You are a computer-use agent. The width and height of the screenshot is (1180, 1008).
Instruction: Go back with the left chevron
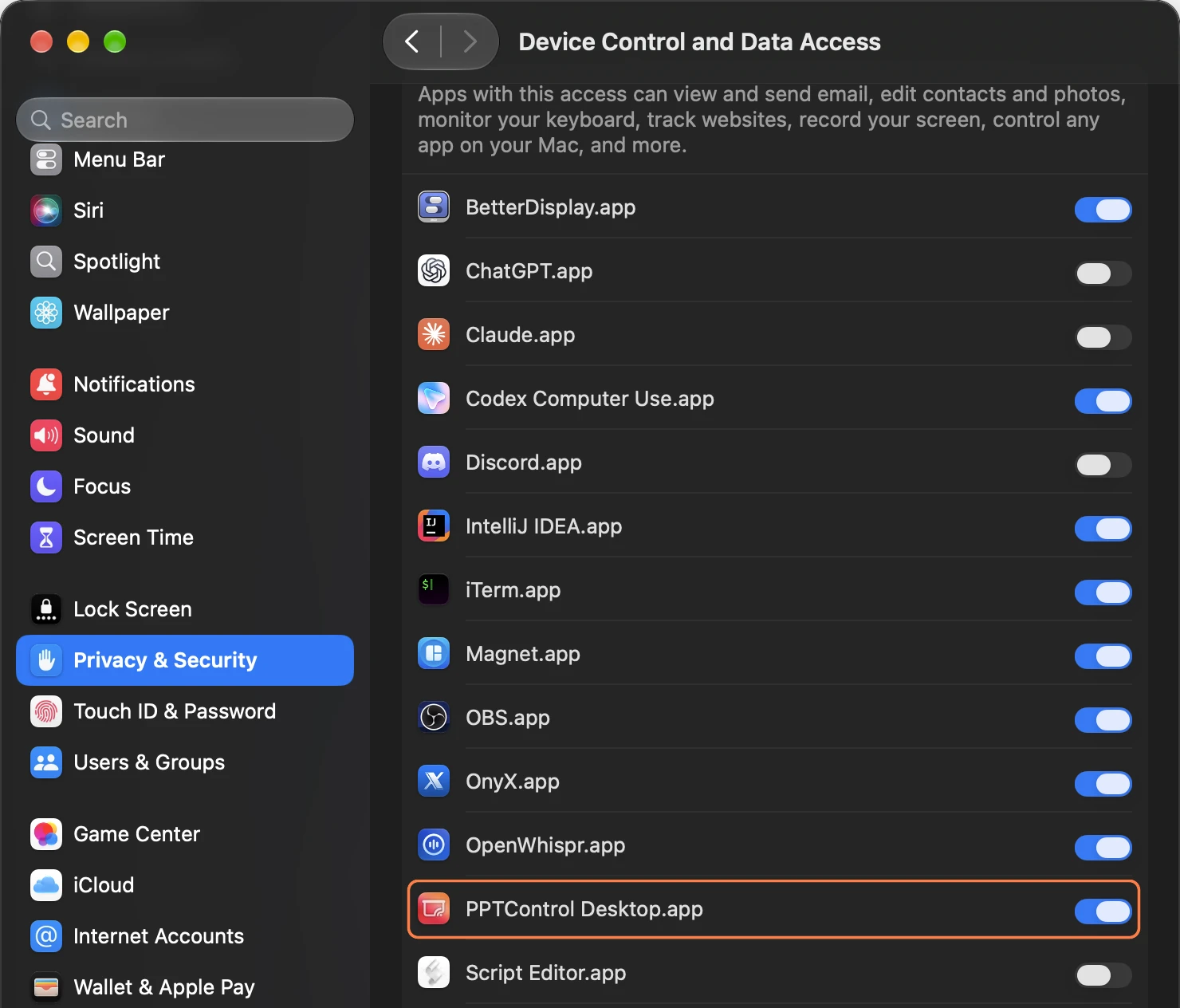click(x=412, y=41)
